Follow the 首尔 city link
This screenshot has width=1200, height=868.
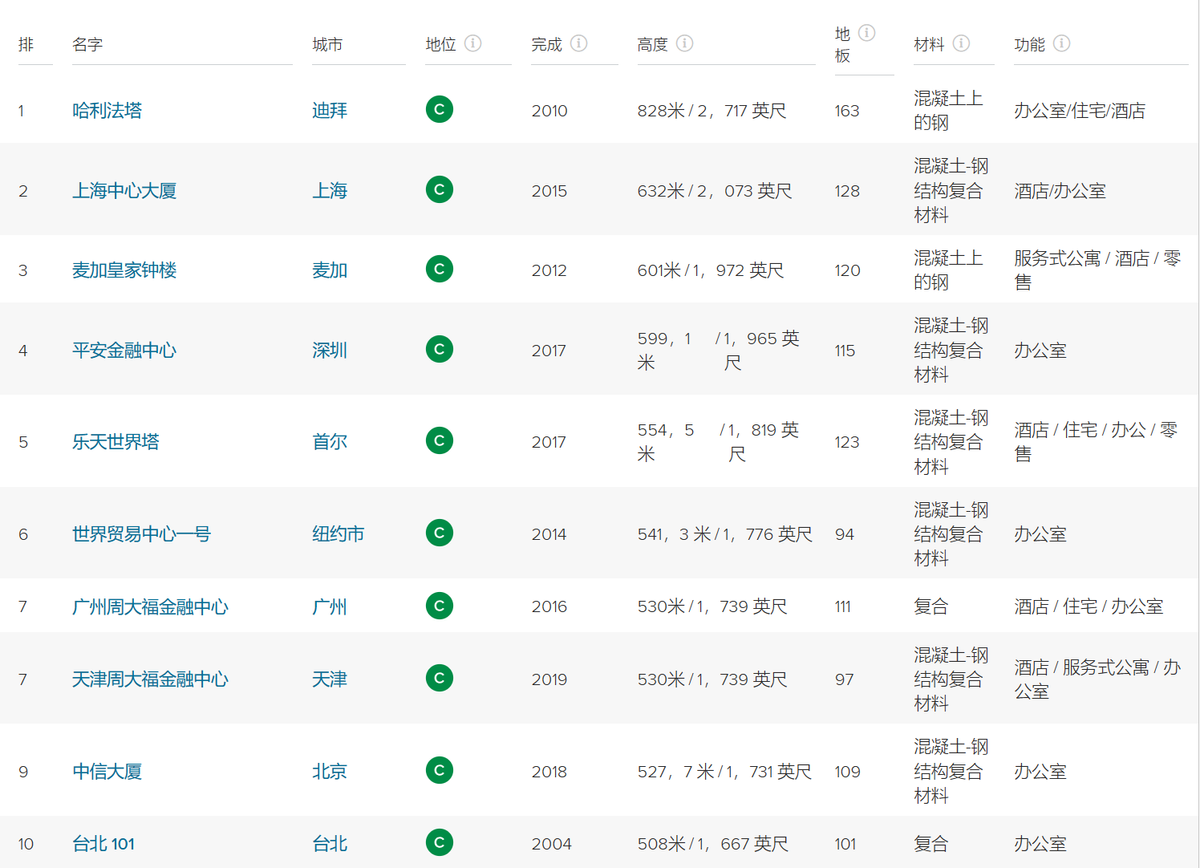point(330,442)
